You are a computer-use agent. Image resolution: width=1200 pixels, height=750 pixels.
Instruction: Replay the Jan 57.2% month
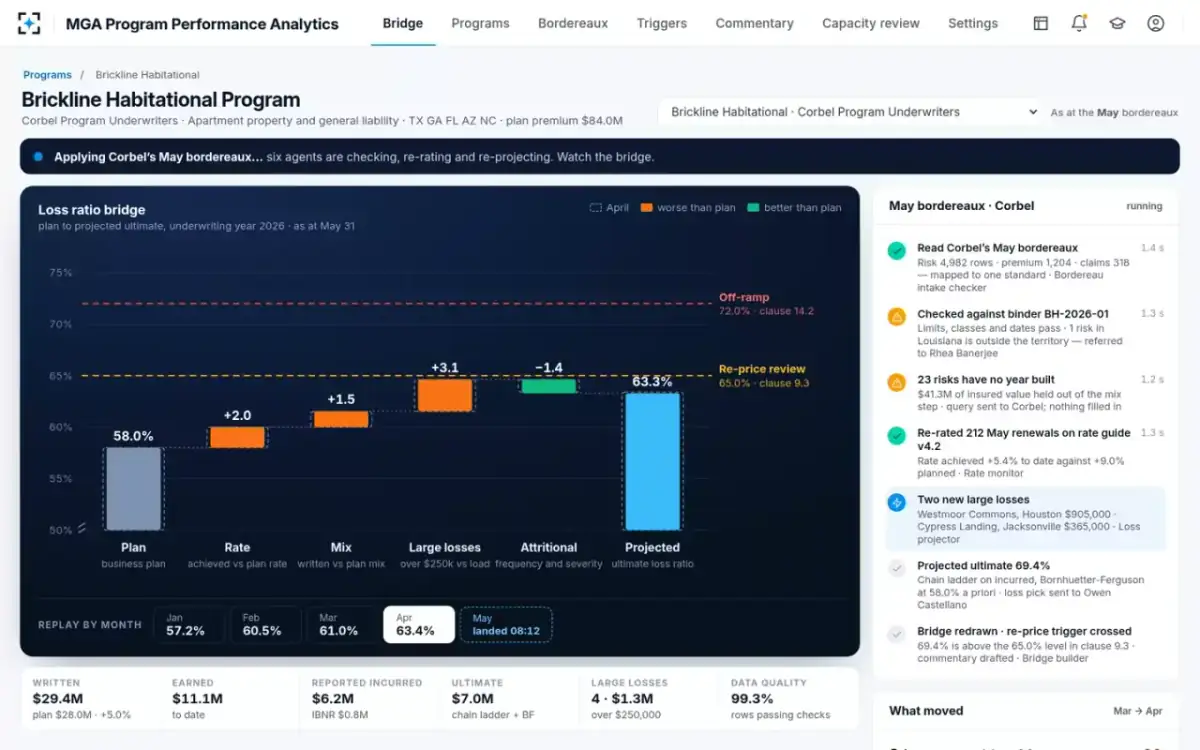pos(191,624)
